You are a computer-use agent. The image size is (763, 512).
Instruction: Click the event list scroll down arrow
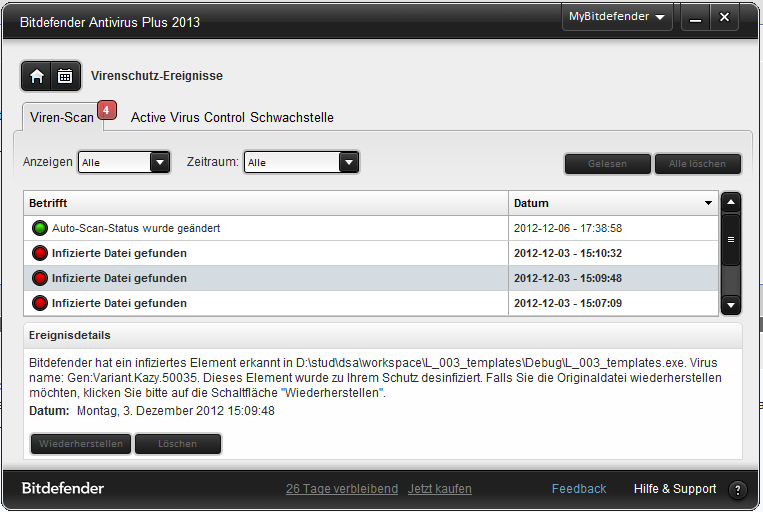pos(731,306)
